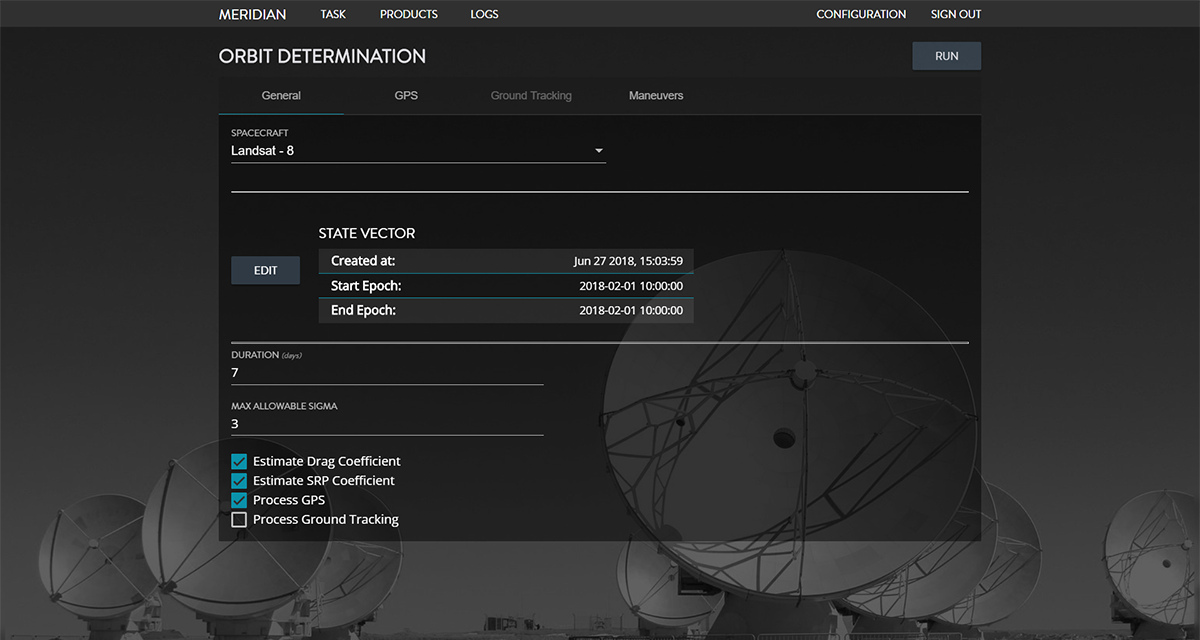1200x640 pixels.
Task: Enable Process Ground Tracking checkbox
Action: point(239,520)
